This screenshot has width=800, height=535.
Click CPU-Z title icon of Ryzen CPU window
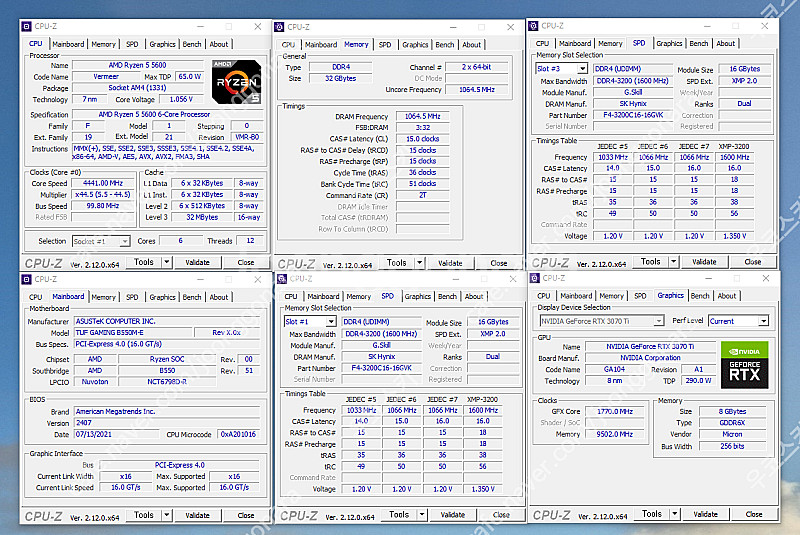pos(27,27)
